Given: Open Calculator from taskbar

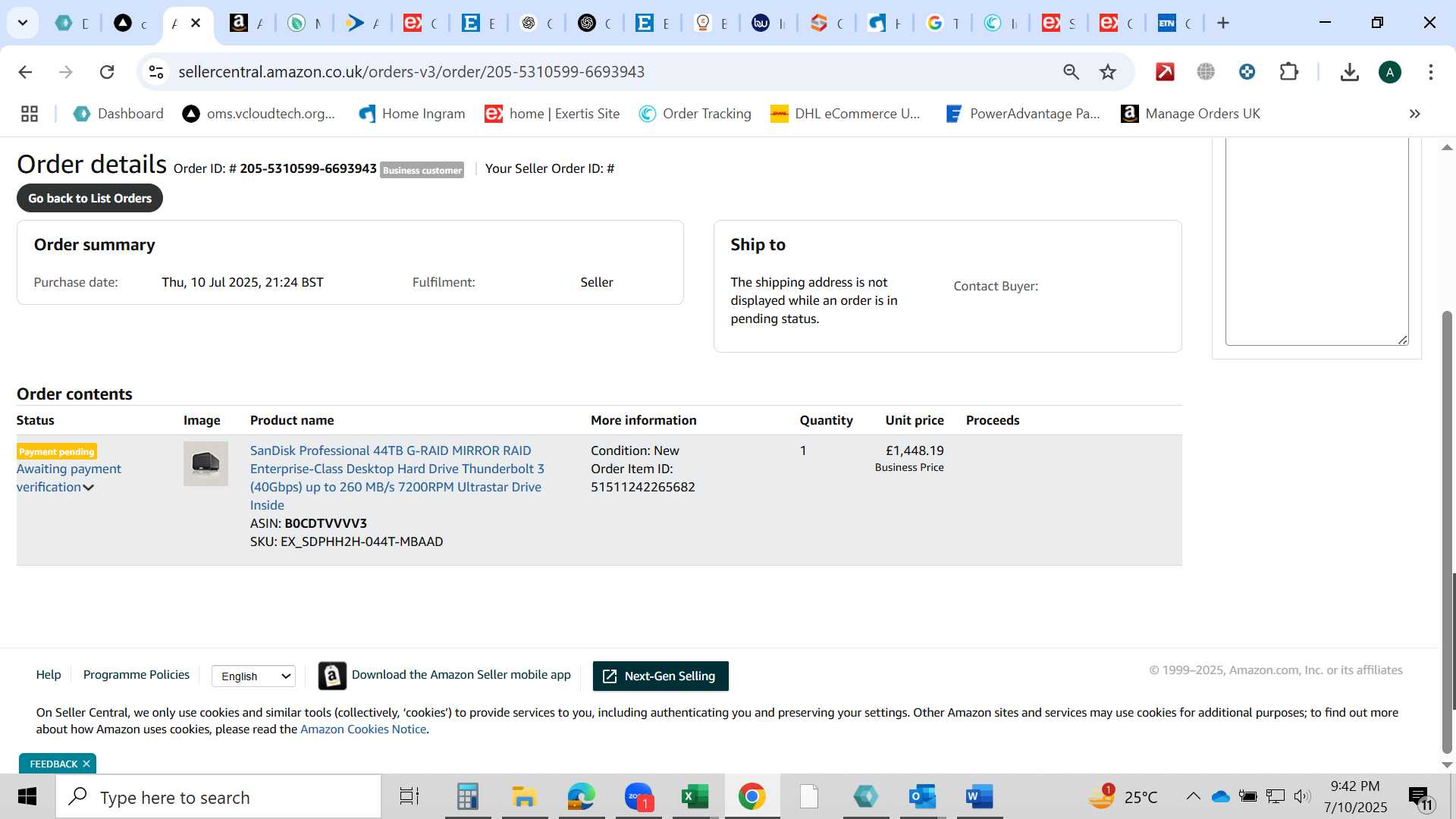Looking at the screenshot, I should (x=468, y=797).
